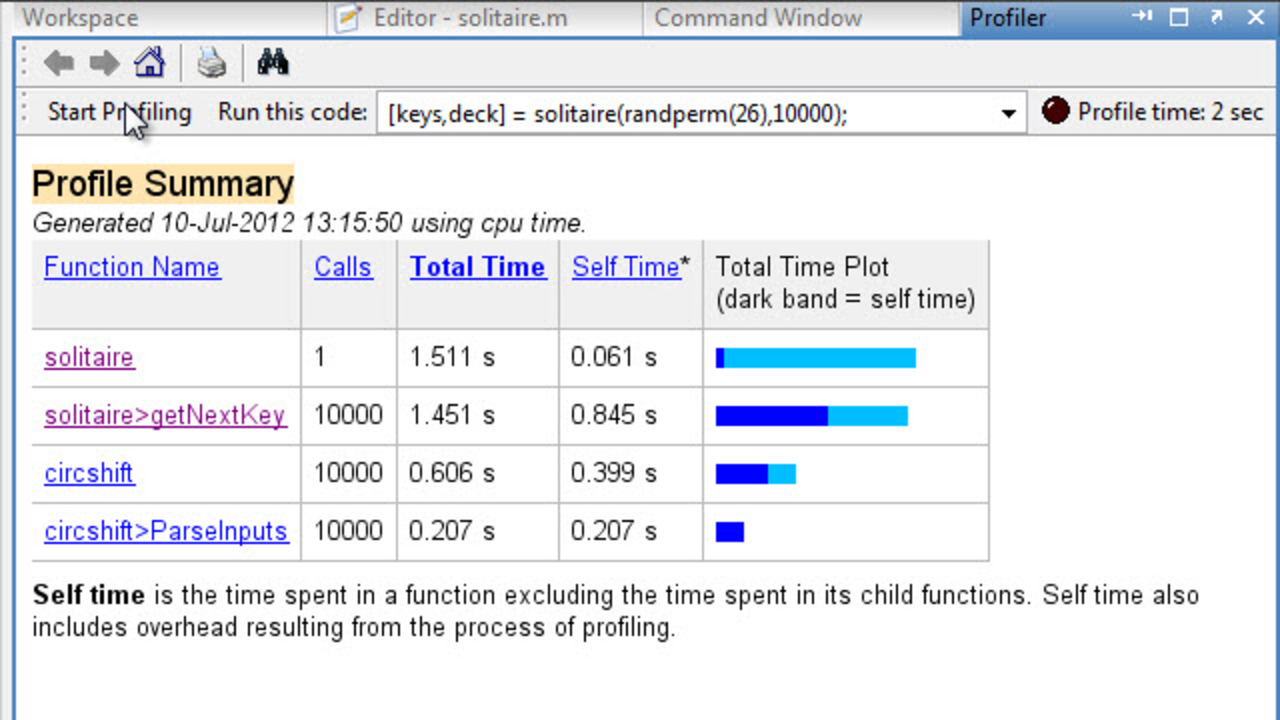This screenshot has width=1280, height=720.
Task: Open the Editor - solitaire.m tab
Action: [458, 18]
